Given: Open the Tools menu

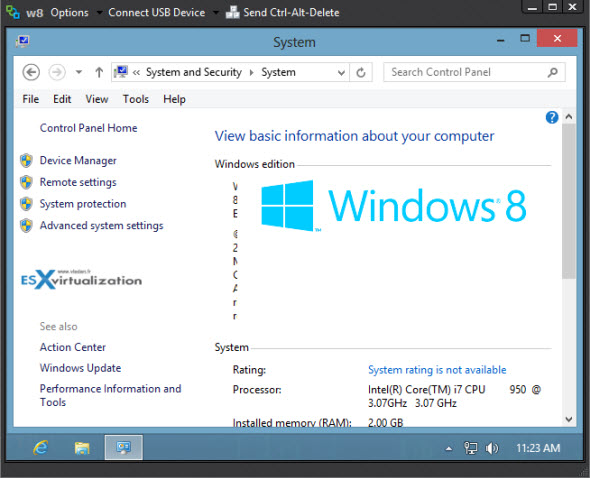Looking at the screenshot, I should click(136, 99).
